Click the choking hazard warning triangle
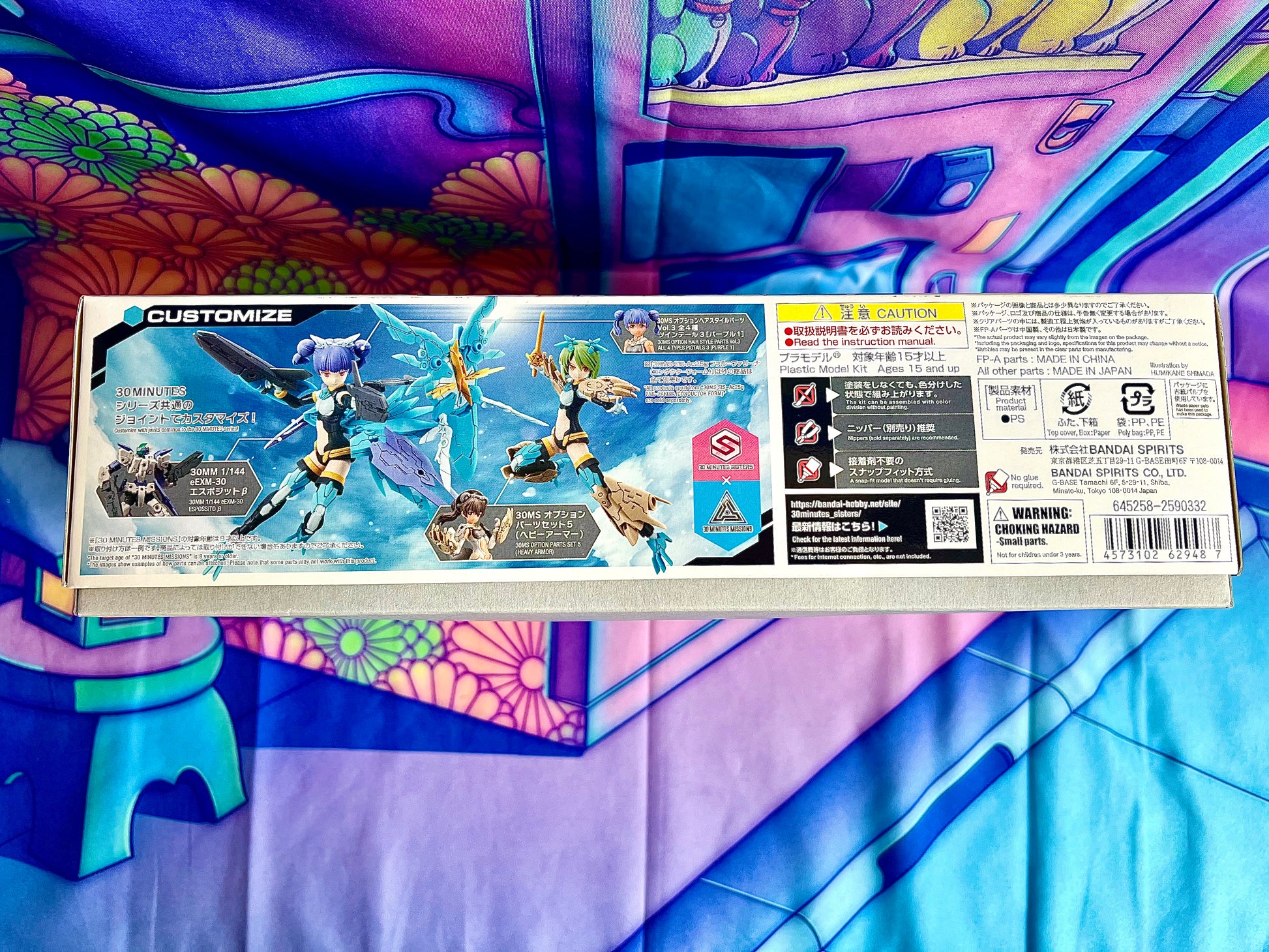 coord(1001,514)
